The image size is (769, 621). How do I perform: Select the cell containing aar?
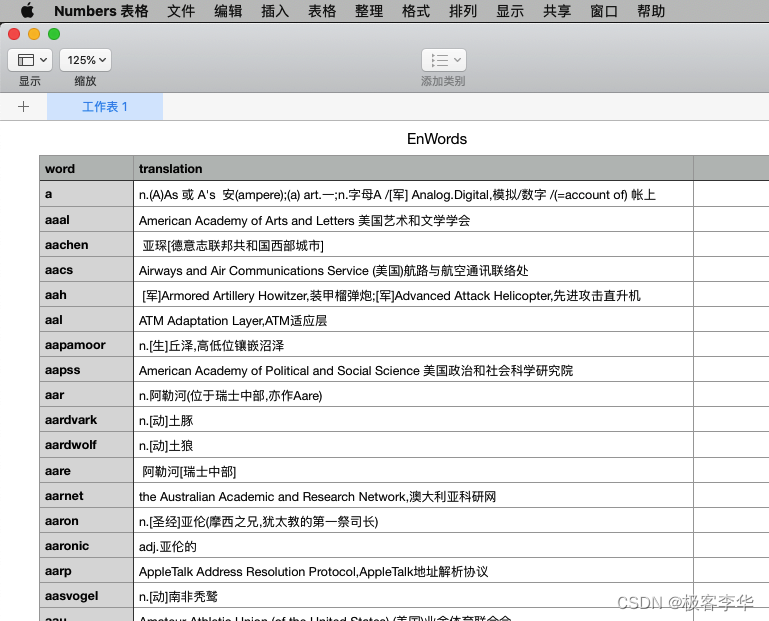[86, 394]
